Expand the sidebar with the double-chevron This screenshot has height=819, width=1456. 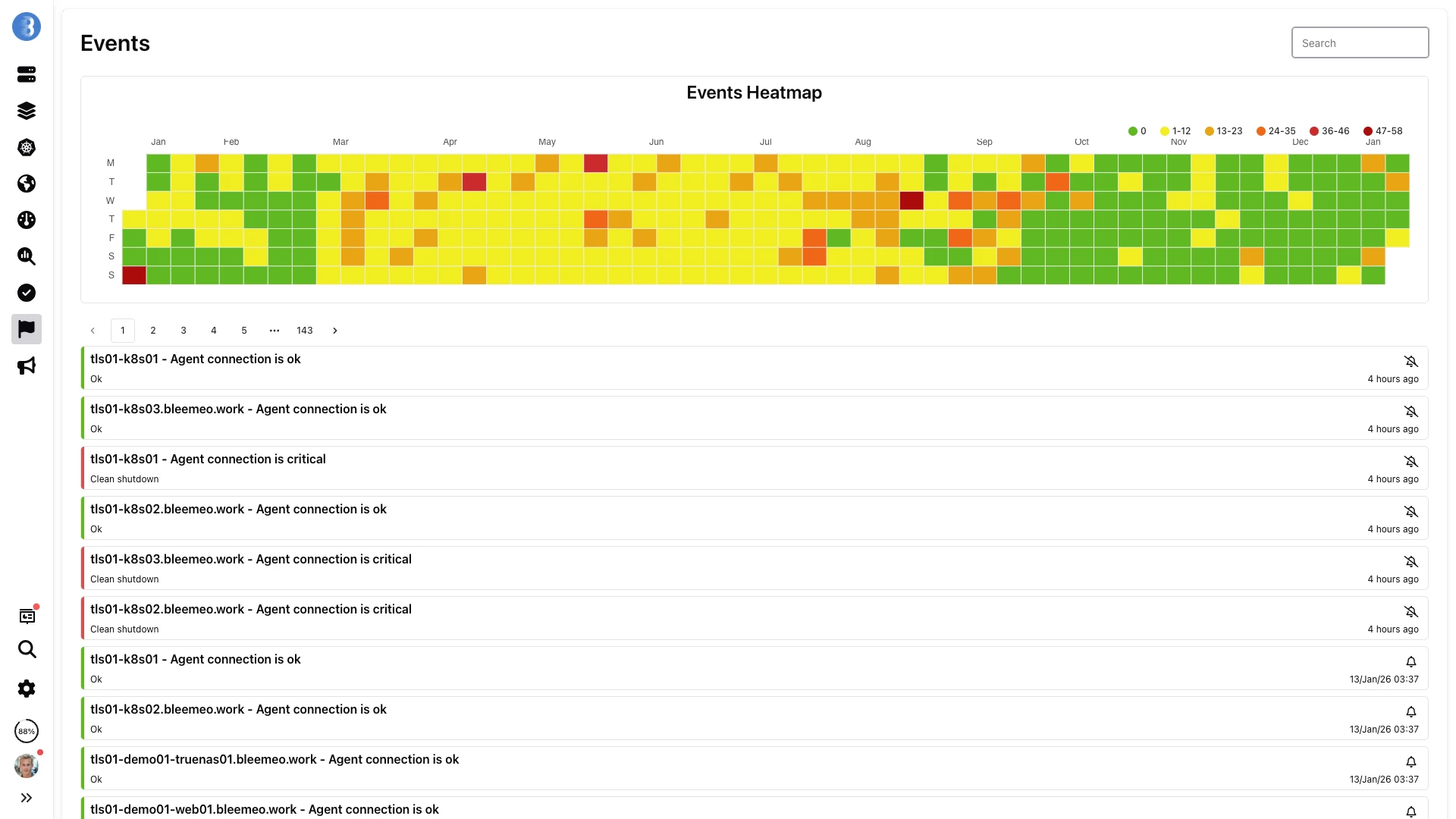point(27,798)
